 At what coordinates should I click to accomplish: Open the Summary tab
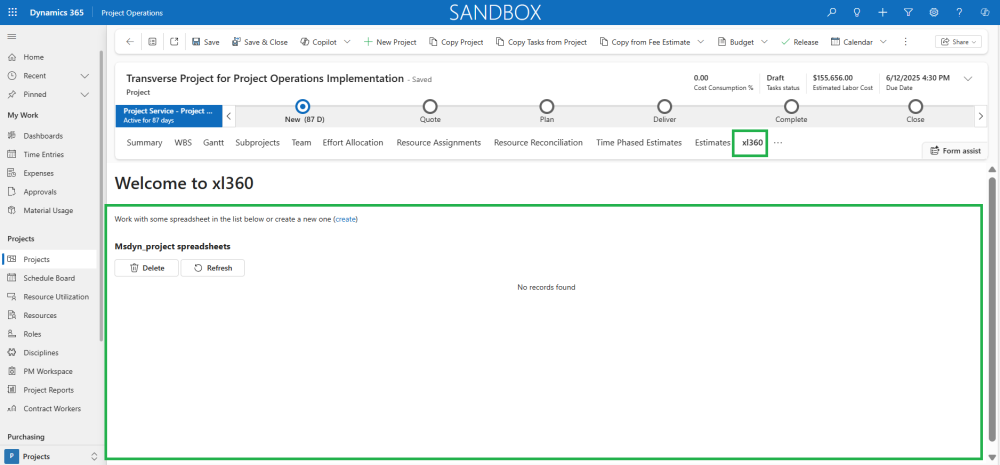click(x=144, y=143)
